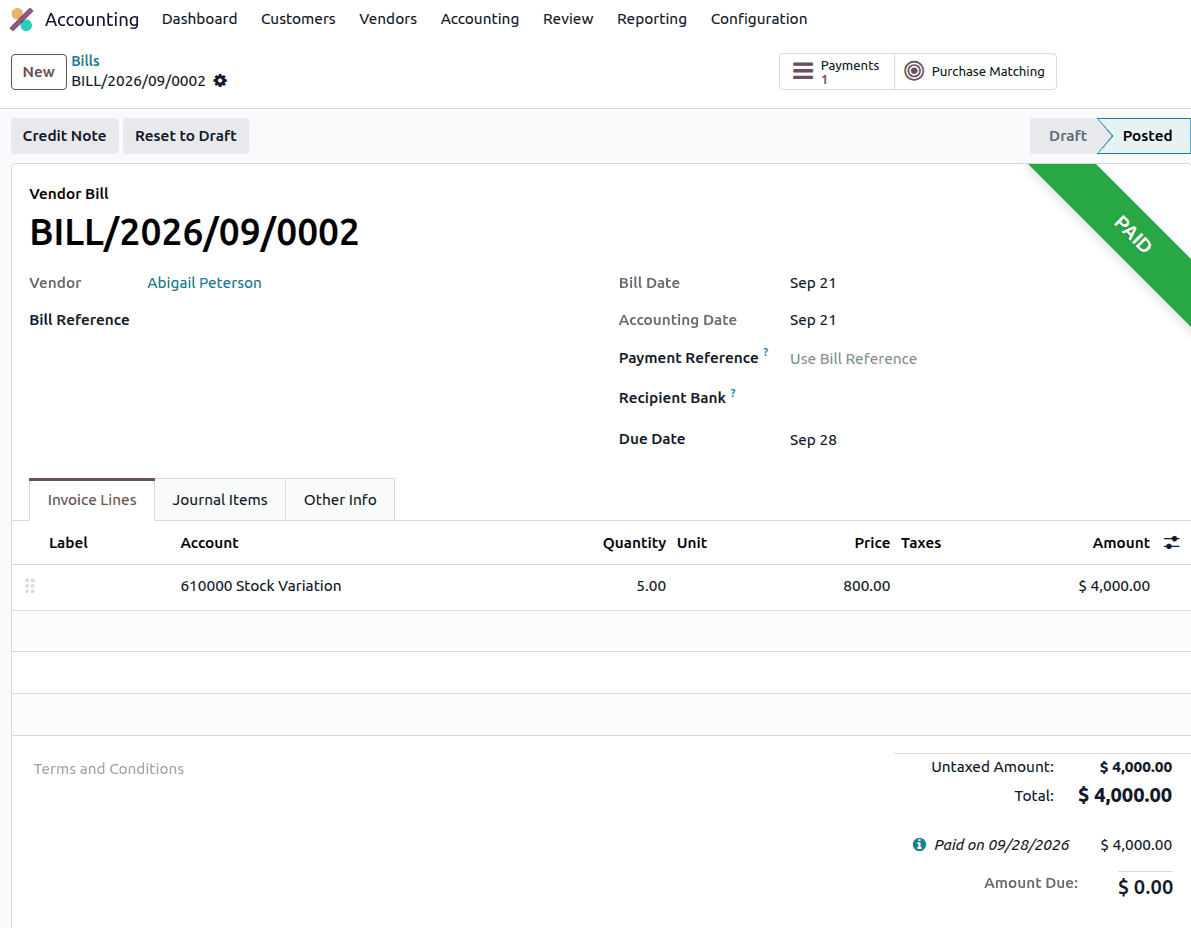This screenshot has height=928, width=1191.
Task: Open the Accounting menu in the top bar
Action: point(480,19)
